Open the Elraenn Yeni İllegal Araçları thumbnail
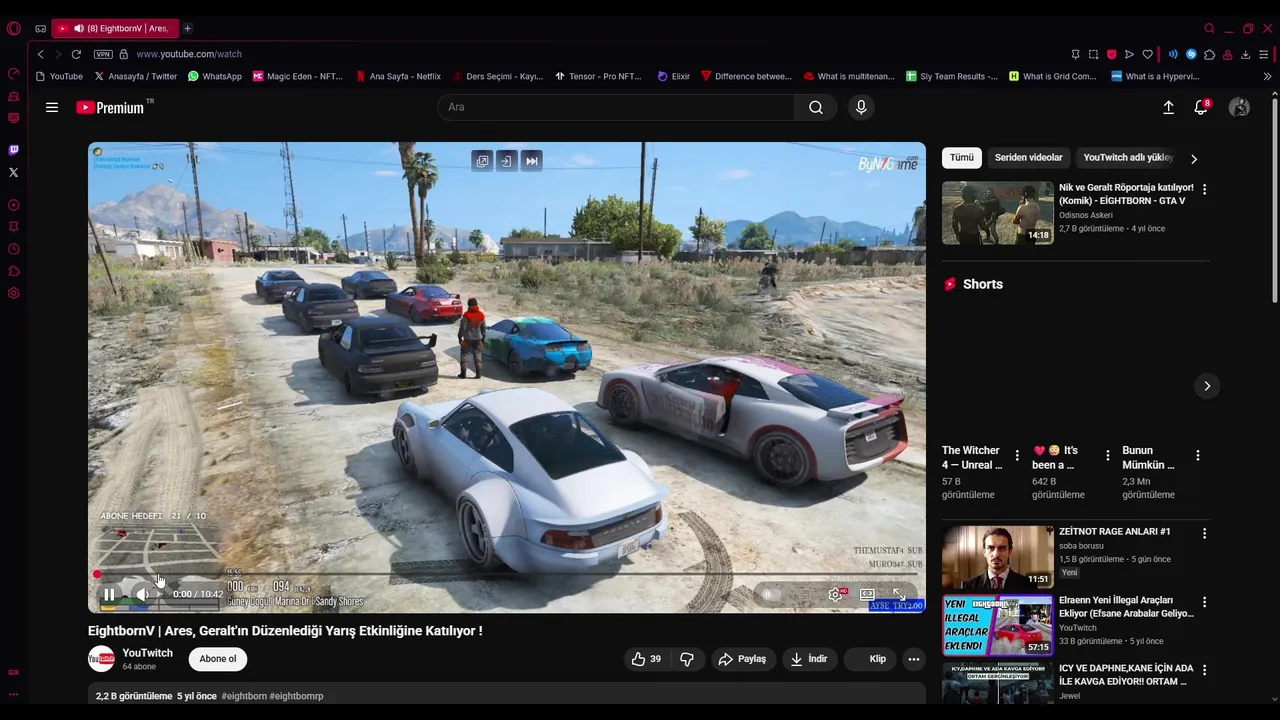1280x720 pixels. tap(998, 625)
